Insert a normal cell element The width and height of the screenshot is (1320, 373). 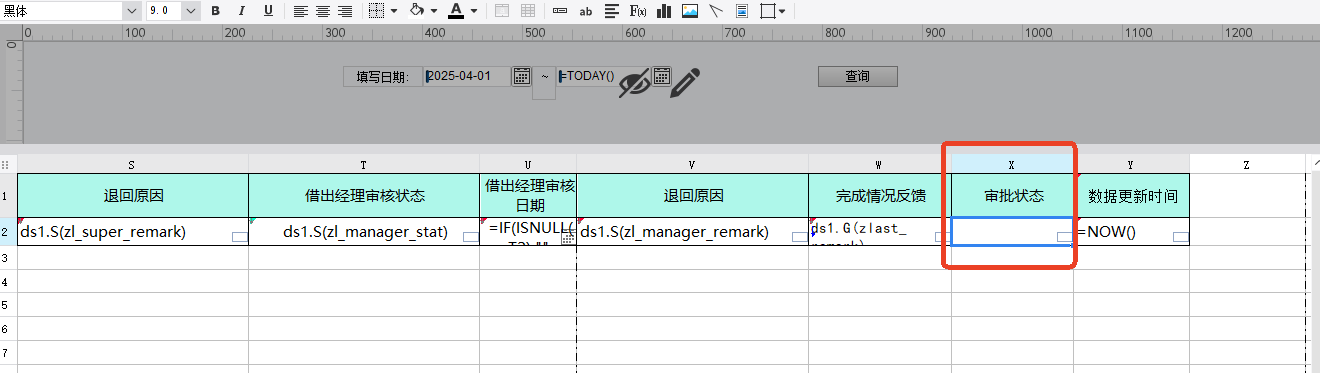click(x=560, y=11)
